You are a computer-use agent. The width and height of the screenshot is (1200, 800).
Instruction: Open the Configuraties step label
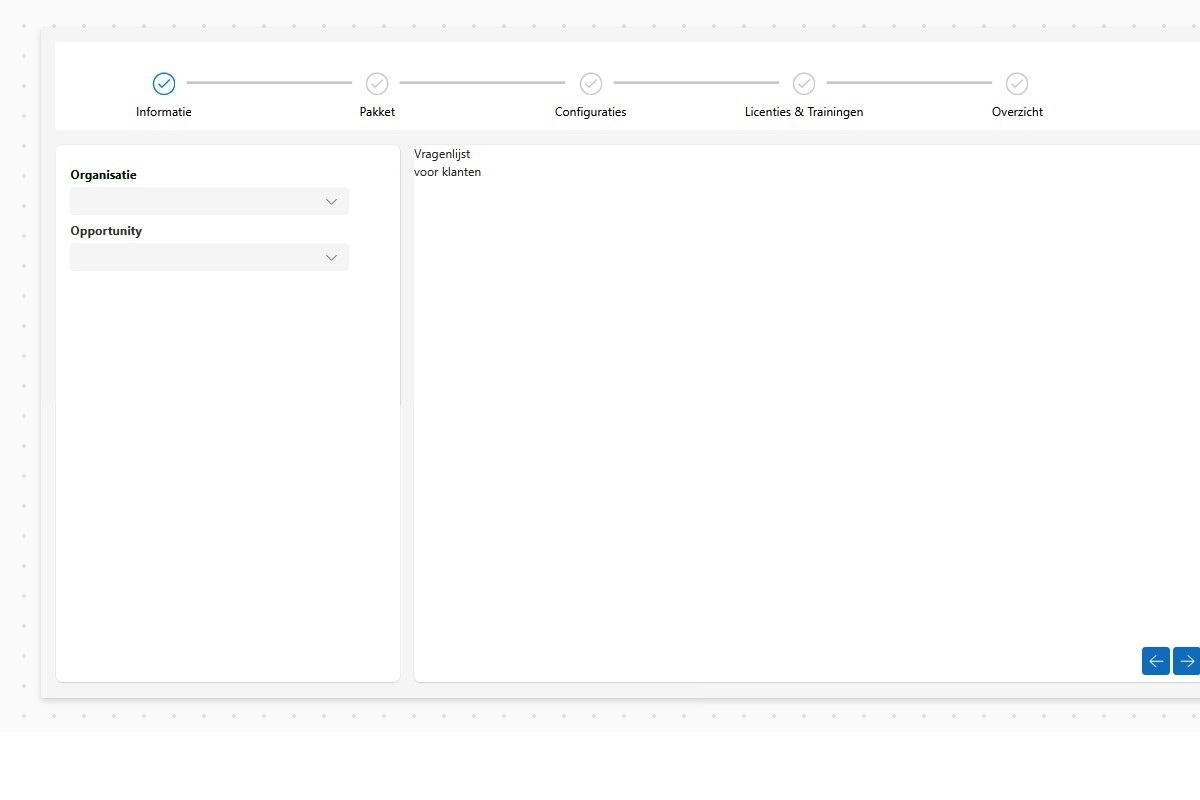[591, 112]
